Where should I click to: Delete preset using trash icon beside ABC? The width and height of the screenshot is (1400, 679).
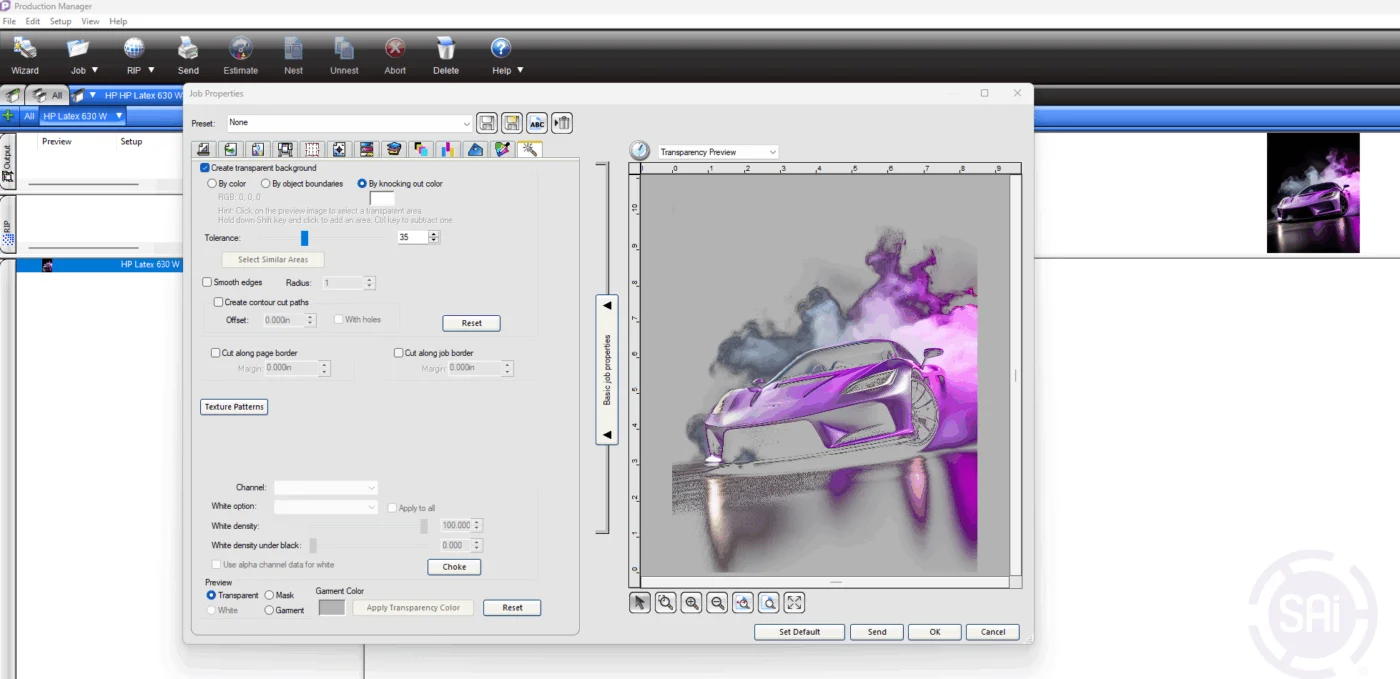[562, 123]
